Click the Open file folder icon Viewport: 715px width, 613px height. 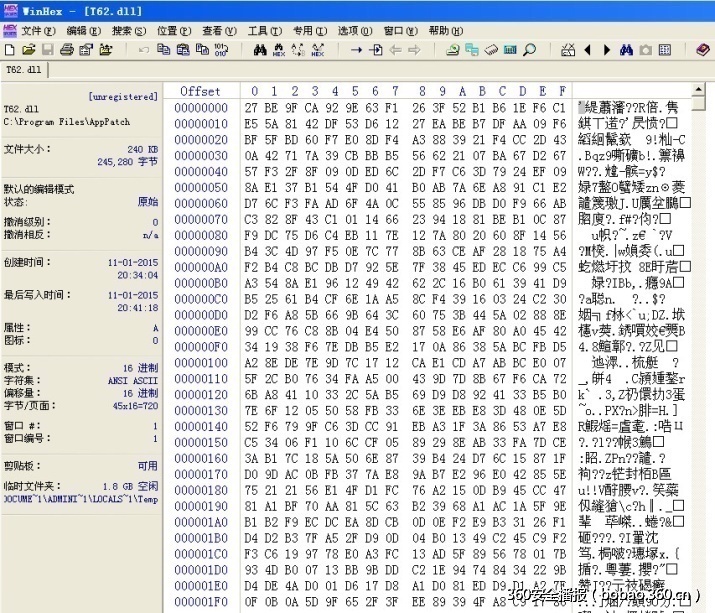tap(28, 49)
